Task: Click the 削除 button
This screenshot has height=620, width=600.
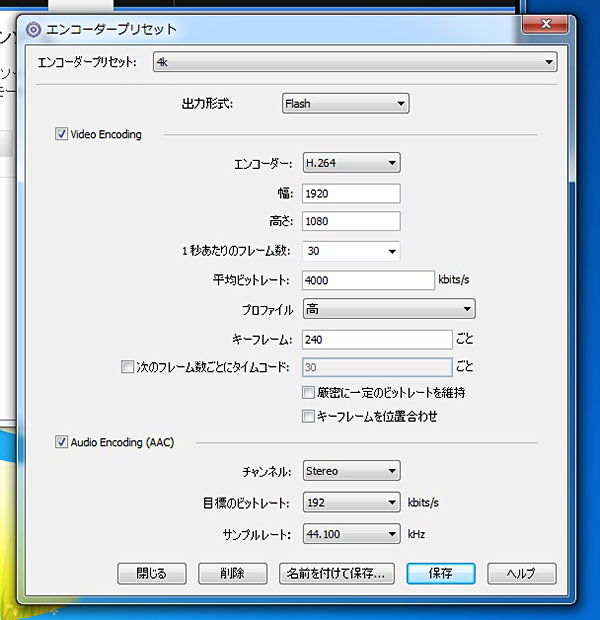Action: [x=233, y=573]
